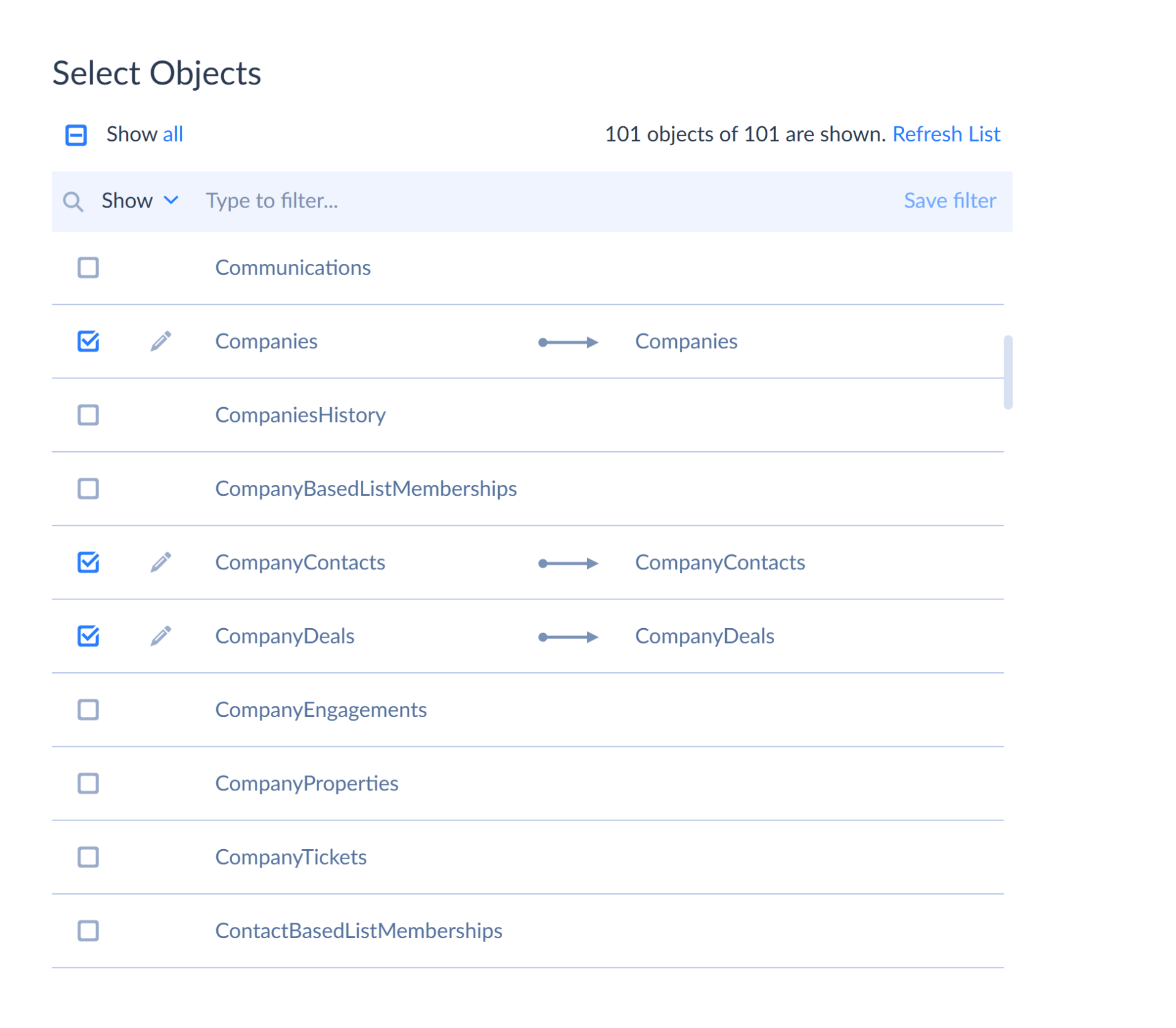Viewport: 1176px width, 1028px height.
Task: Open the CompanyDeals rename editor via pencil icon
Action: (x=161, y=636)
